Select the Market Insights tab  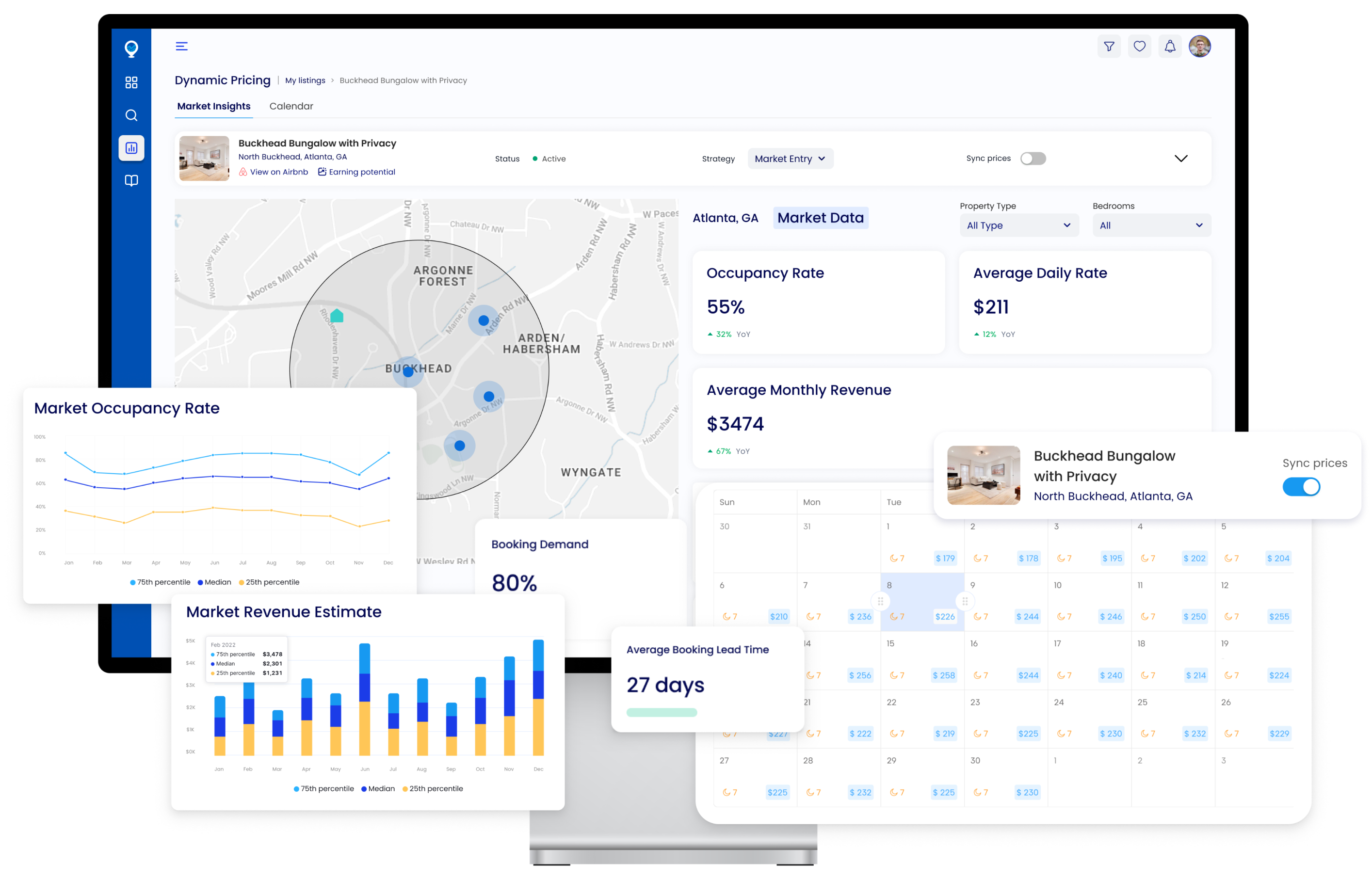[x=214, y=106]
